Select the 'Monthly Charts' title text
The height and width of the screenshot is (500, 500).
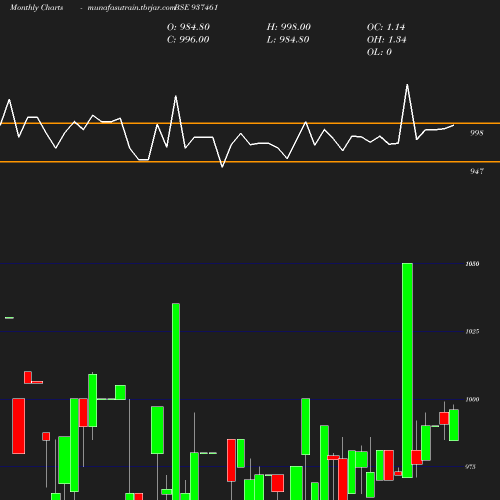coord(37,7)
